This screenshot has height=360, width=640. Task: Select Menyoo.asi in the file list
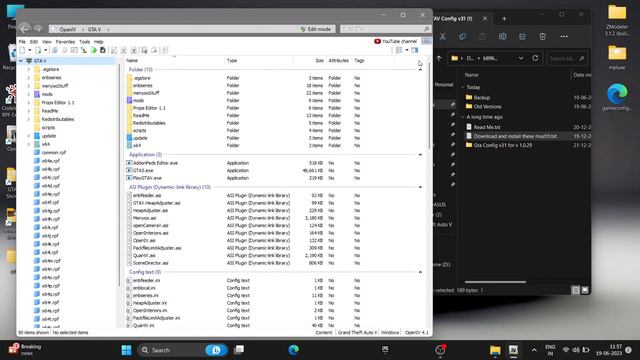click(x=144, y=218)
